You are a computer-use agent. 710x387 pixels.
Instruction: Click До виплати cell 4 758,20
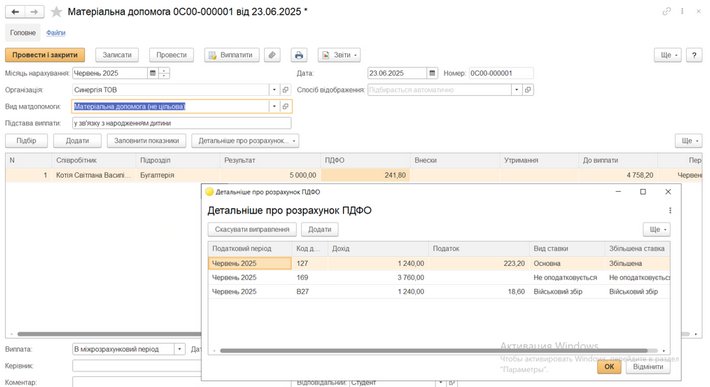tap(618, 175)
